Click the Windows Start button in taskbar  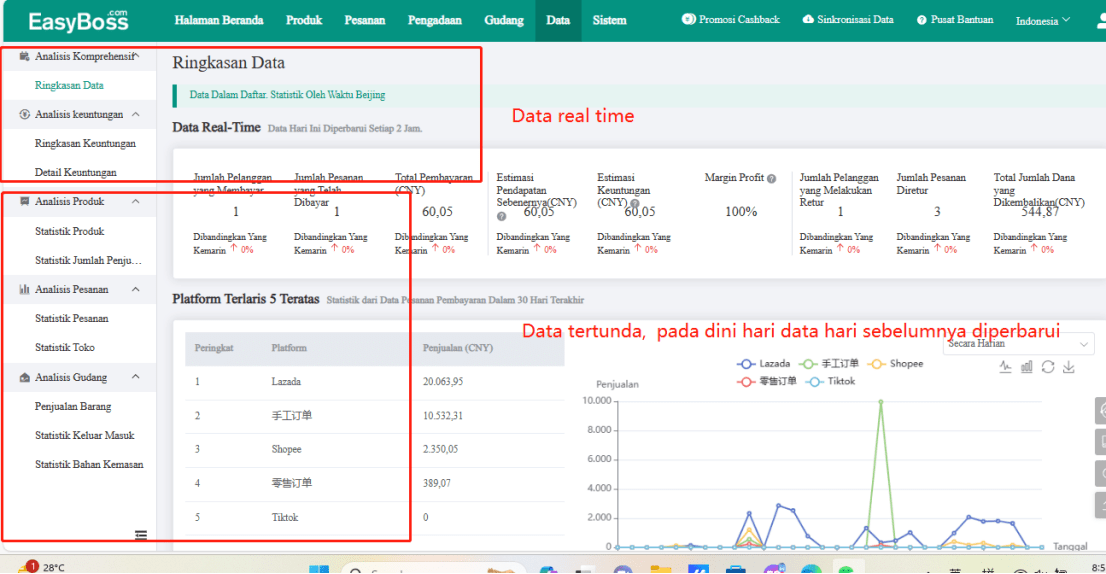point(319,569)
